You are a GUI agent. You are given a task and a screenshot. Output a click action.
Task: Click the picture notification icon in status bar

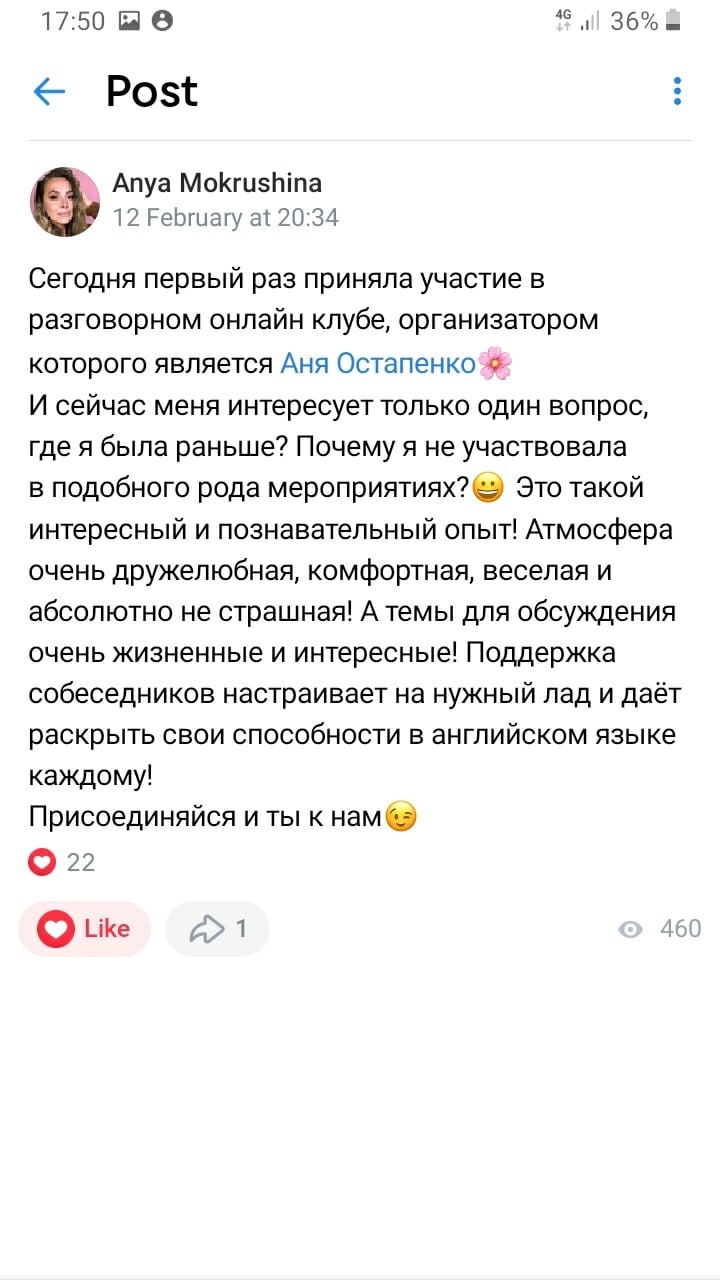(x=129, y=21)
